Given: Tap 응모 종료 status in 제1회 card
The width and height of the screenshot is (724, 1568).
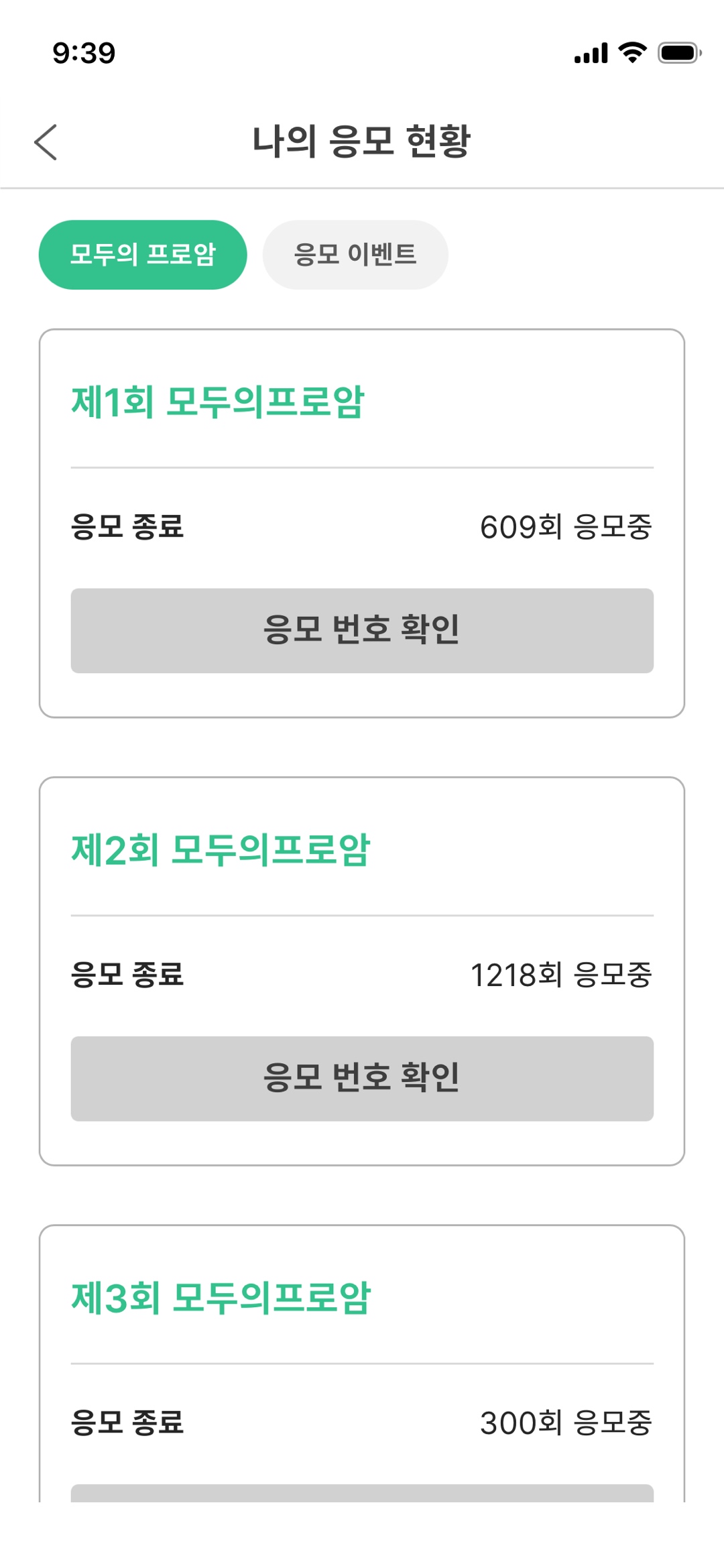Looking at the screenshot, I should [127, 526].
